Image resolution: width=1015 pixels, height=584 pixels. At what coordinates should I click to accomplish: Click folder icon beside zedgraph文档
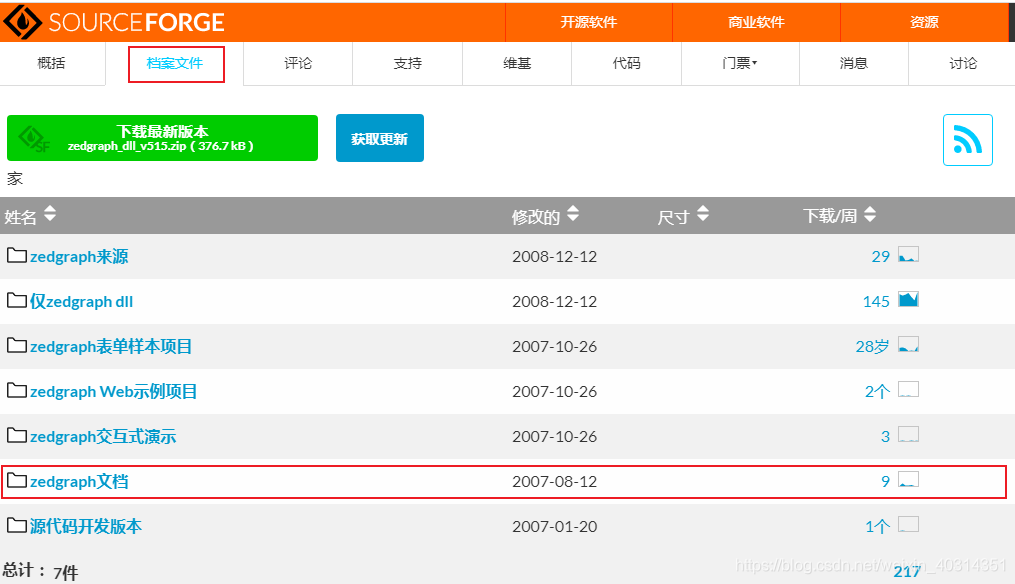pos(17,480)
